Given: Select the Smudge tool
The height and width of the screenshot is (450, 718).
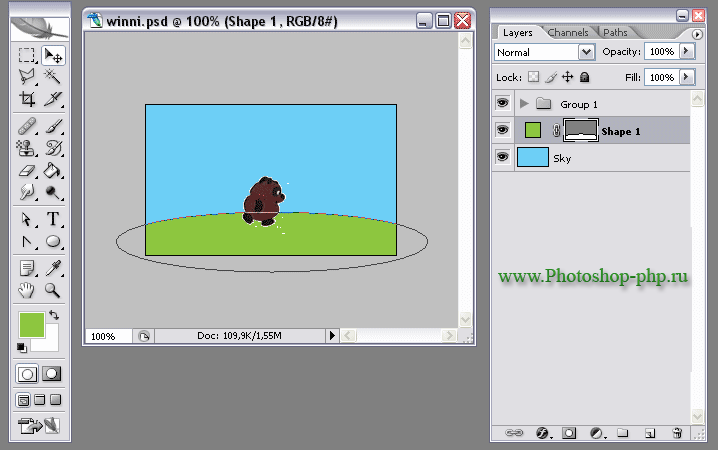Looking at the screenshot, I should point(27,192).
